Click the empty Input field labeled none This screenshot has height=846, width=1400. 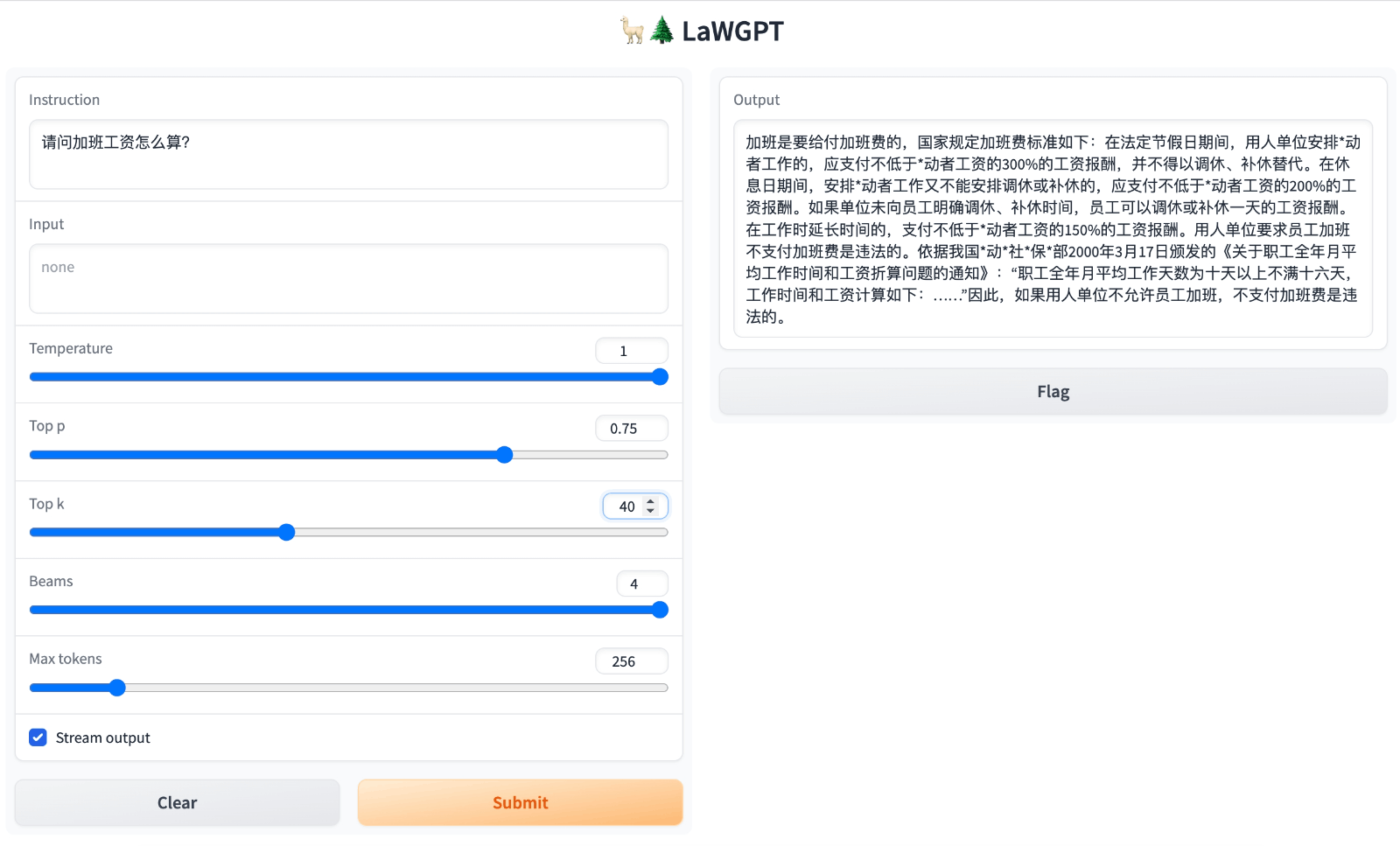tap(347, 278)
